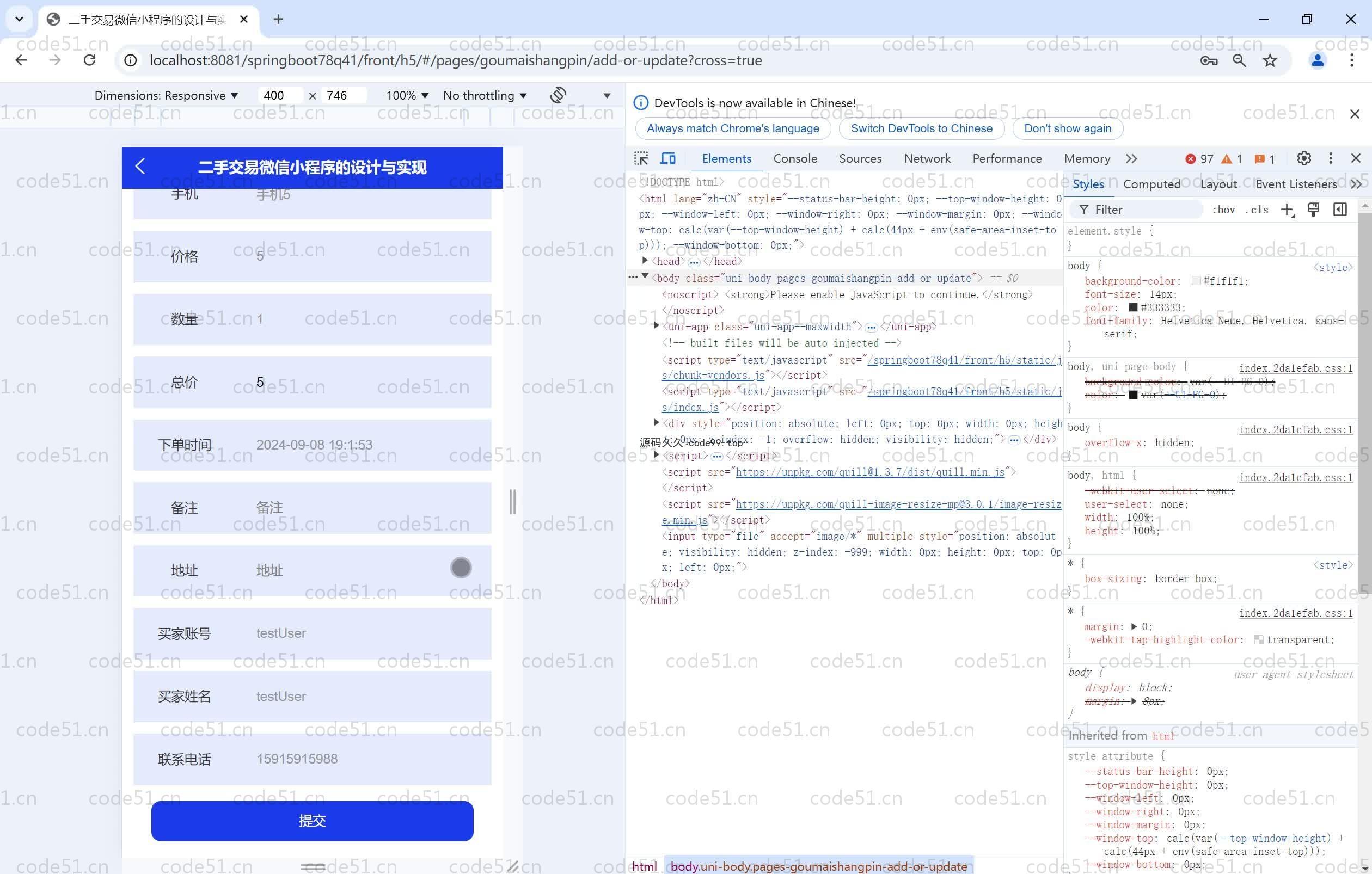Open the Dimensions: Responsive dropdown
1372x874 pixels.
tap(166, 95)
